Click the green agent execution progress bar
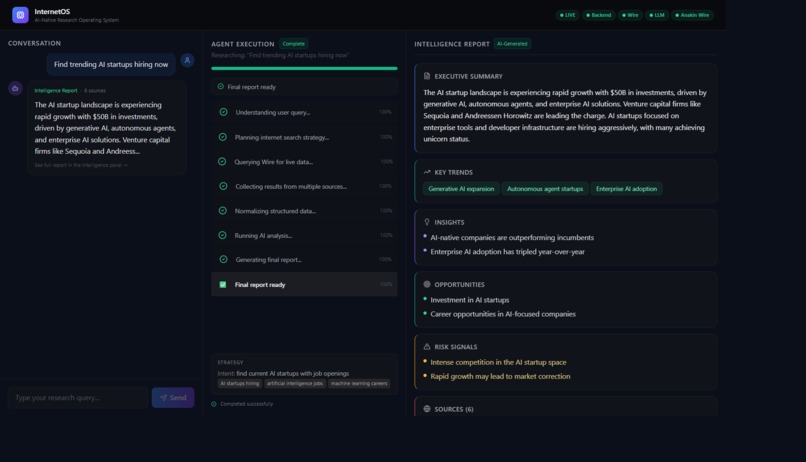This screenshot has height=462, width=806. pyautogui.click(x=304, y=68)
